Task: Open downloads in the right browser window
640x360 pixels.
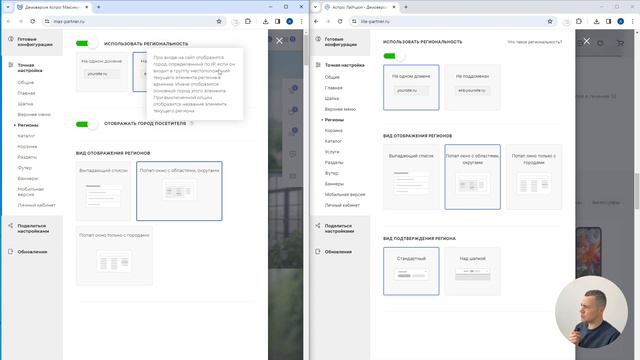Action: [596, 21]
